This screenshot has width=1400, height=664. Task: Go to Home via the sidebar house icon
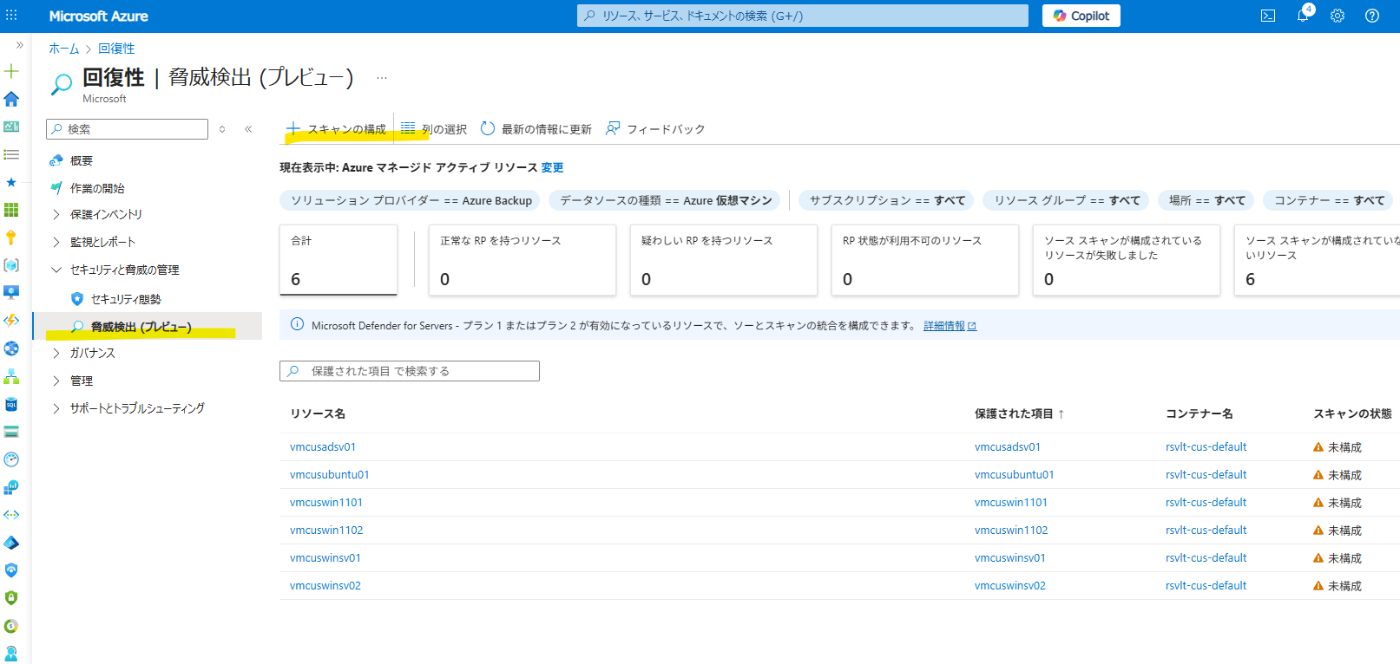point(12,99)
